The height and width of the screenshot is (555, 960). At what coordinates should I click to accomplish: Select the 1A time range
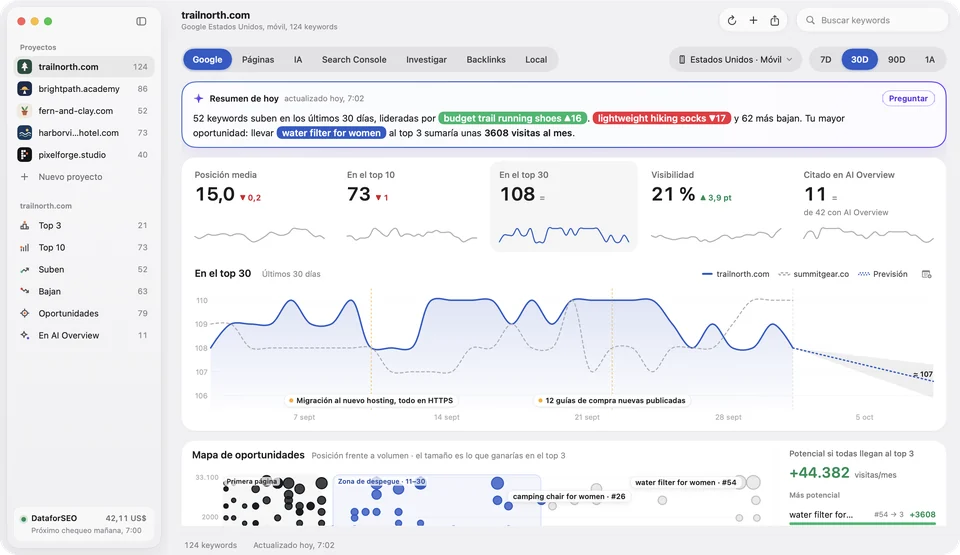point(929,59)
